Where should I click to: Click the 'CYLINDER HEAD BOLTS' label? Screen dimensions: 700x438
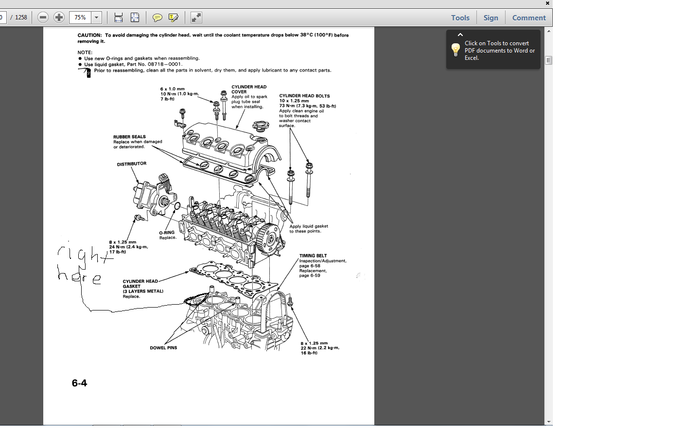(304, 96)
